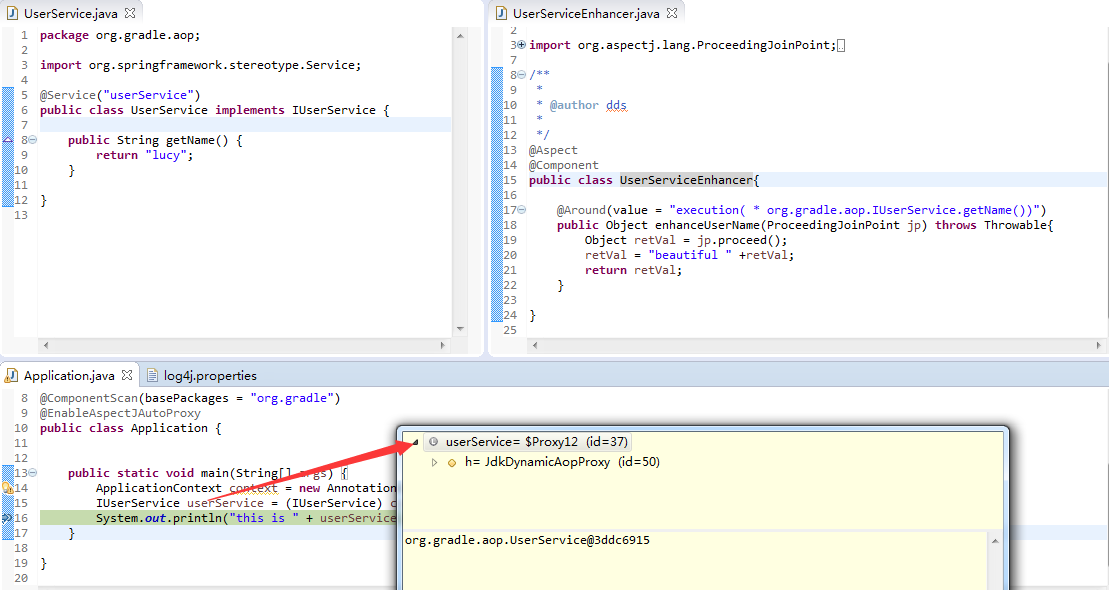Click @EnableAspectJAutoProxy annotation in Application.java
Image resolution: width=1109 pixels, height=590 pixels.
click(120, 413)
